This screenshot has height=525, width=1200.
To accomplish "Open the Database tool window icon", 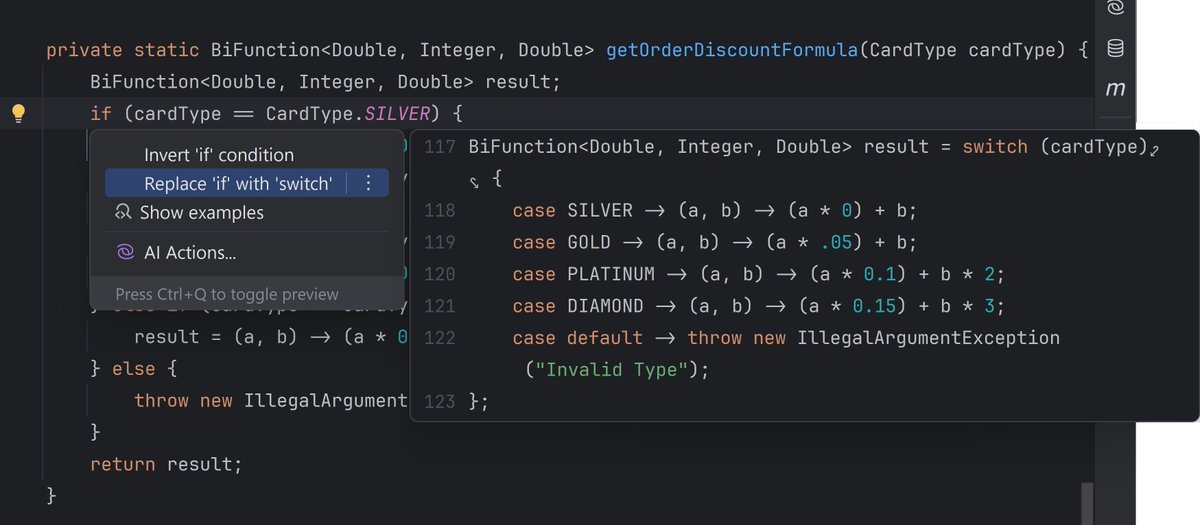I will (1115, 49).
